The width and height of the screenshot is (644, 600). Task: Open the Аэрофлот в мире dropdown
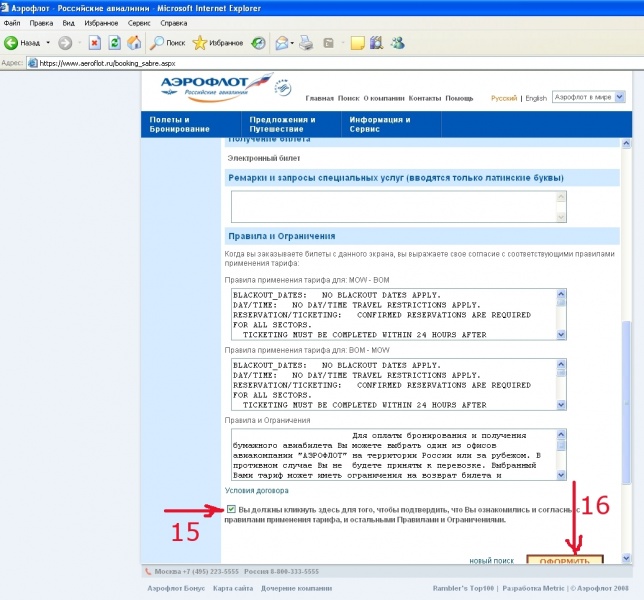click(x=589, y=98)
